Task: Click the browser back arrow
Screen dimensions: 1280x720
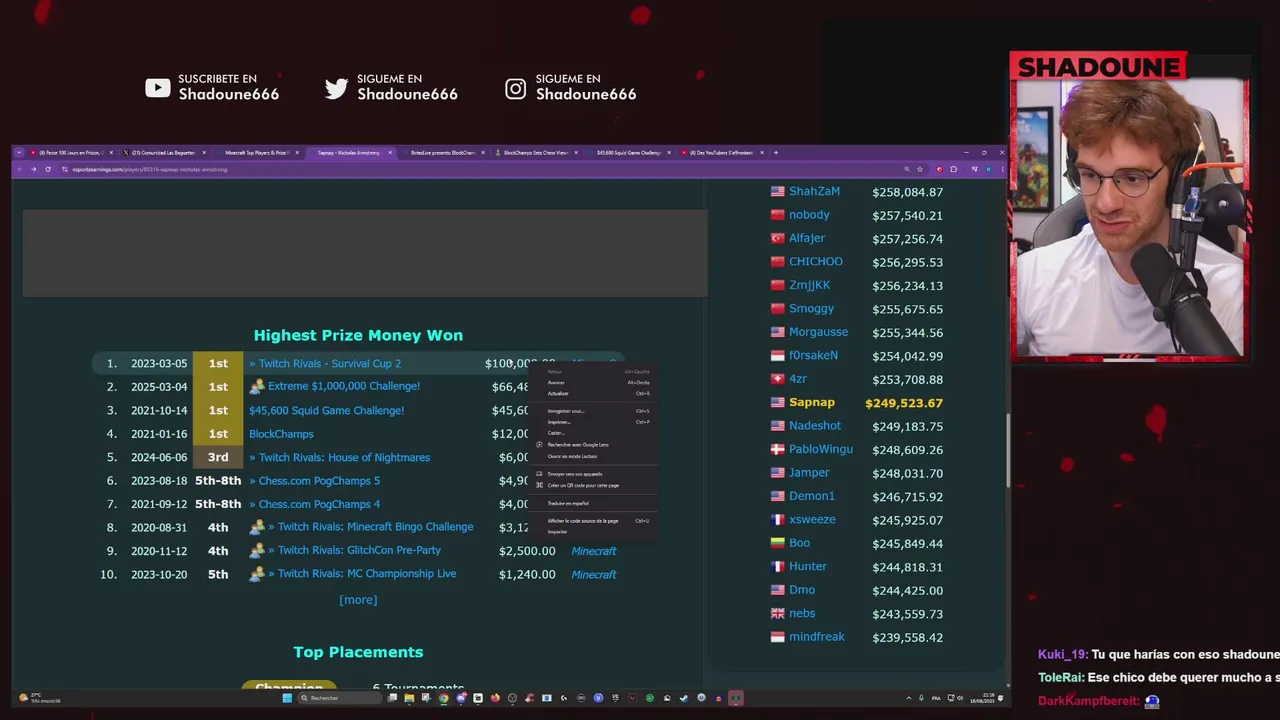Action: click(20, 169)
